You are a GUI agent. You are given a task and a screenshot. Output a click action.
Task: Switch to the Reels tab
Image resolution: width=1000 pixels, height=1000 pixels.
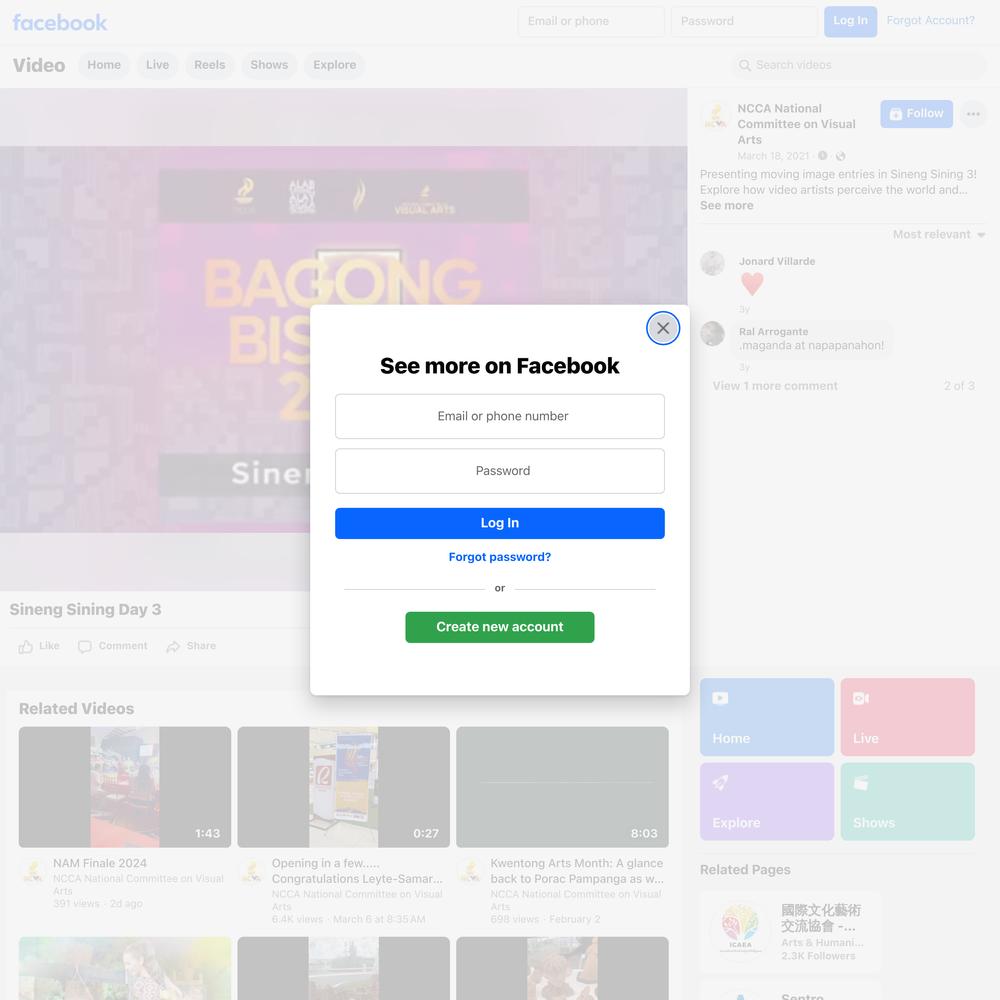[x=210, y=65]
